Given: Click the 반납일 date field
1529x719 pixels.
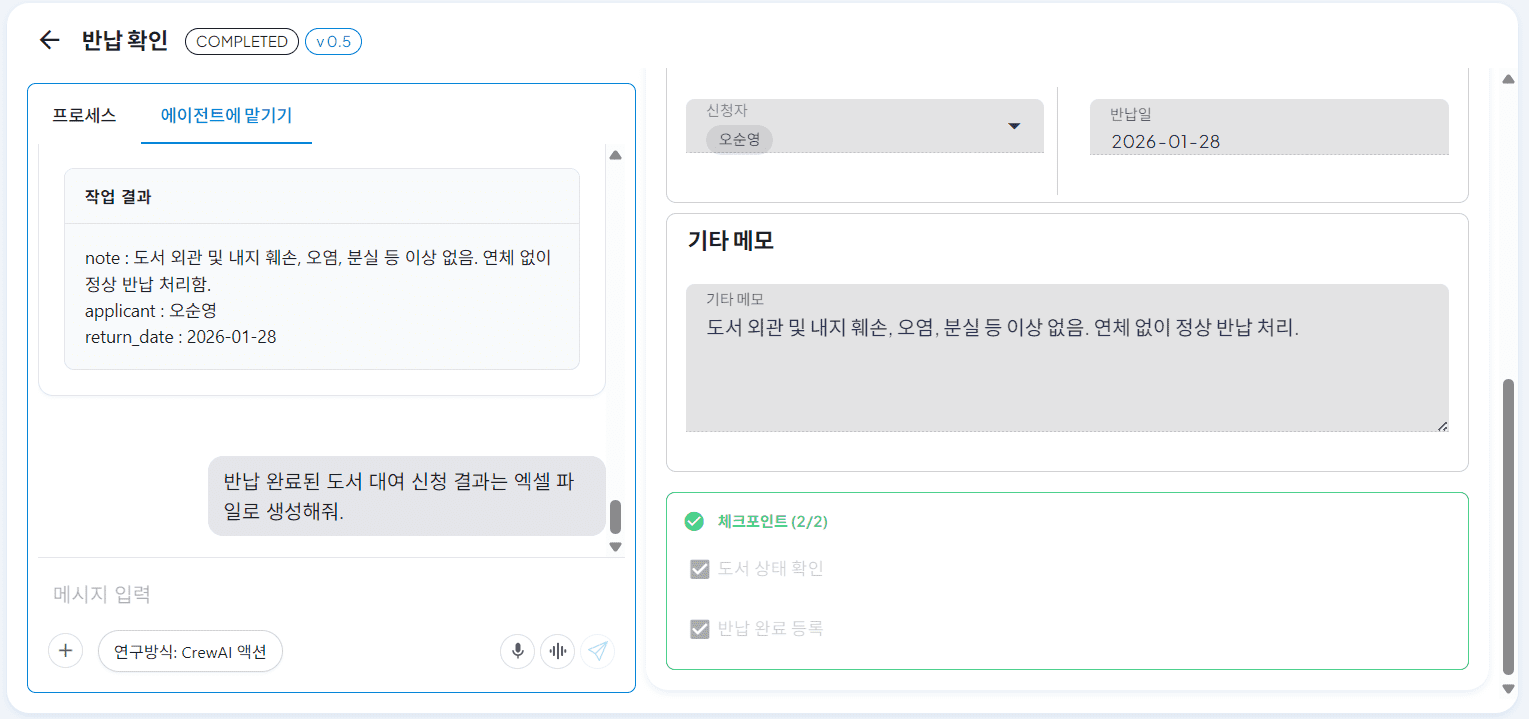Looking at the screenshot, I should tap(1269, 127).
